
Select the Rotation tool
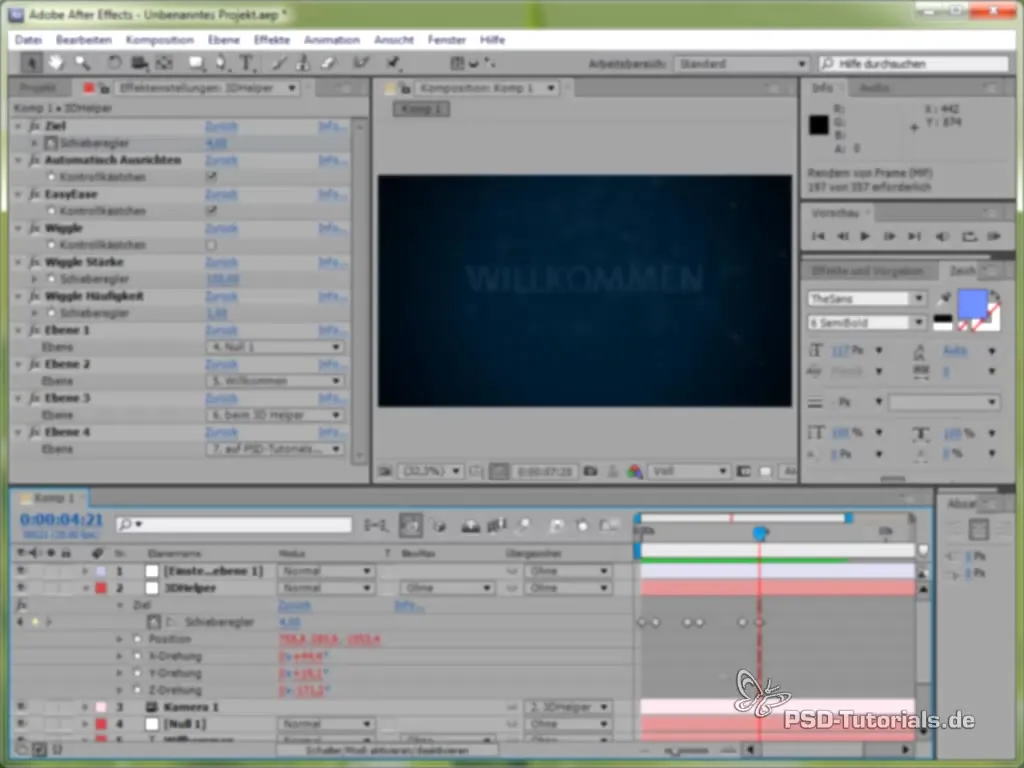point(114,63)
